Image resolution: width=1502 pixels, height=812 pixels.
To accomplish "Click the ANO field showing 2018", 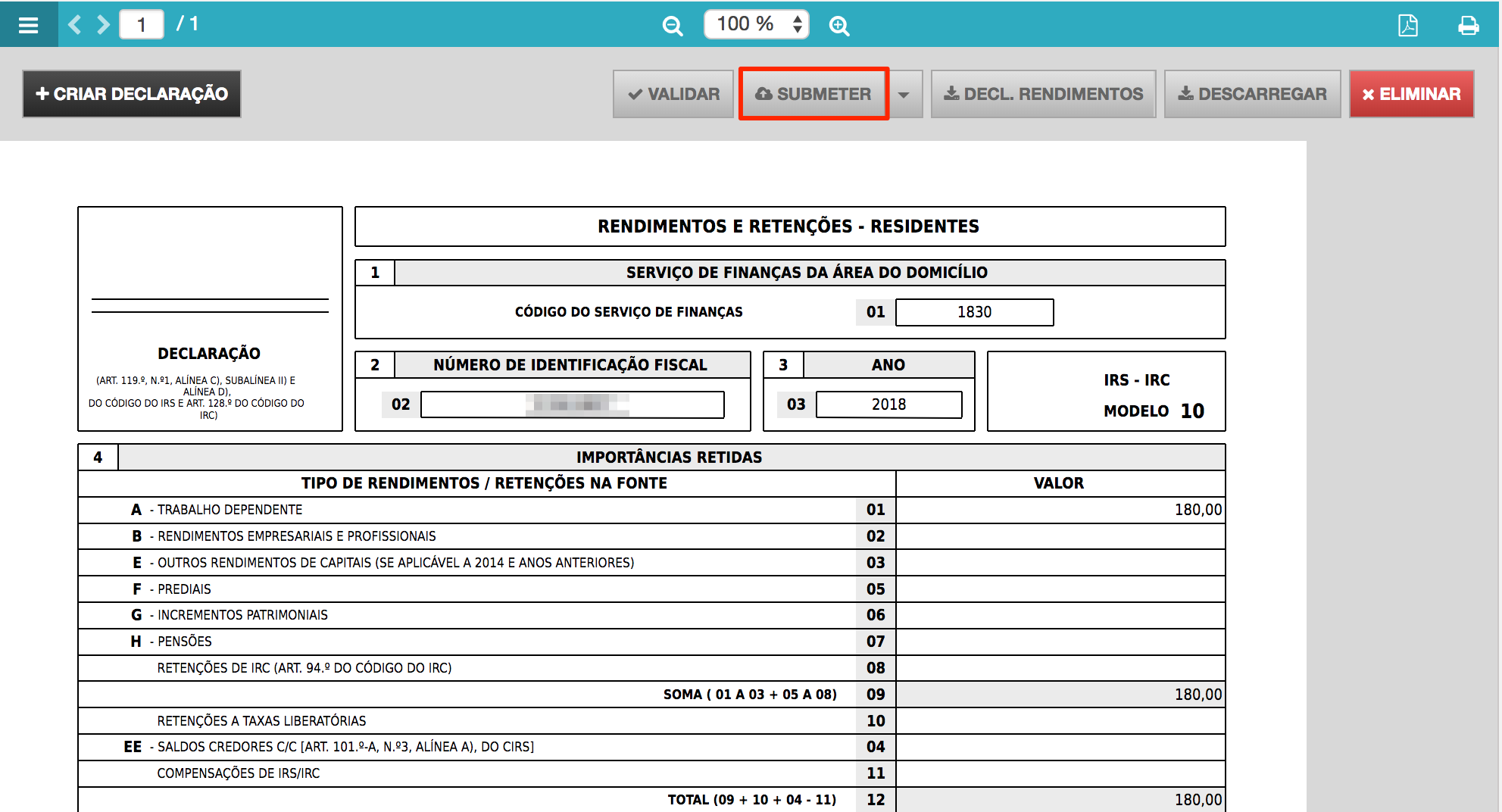I will coord(888,404).
